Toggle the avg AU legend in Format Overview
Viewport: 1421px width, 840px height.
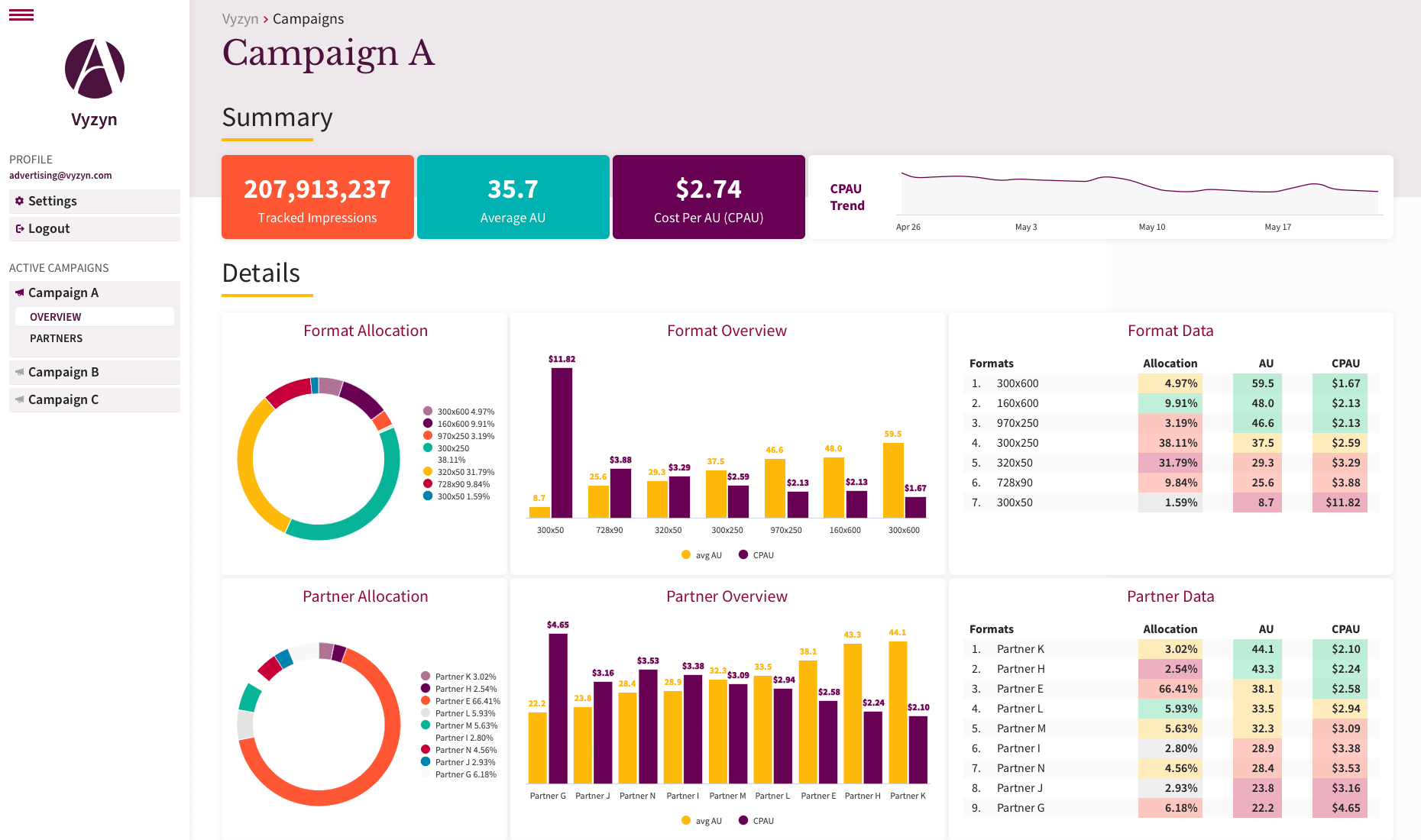(x=702, y=555)
